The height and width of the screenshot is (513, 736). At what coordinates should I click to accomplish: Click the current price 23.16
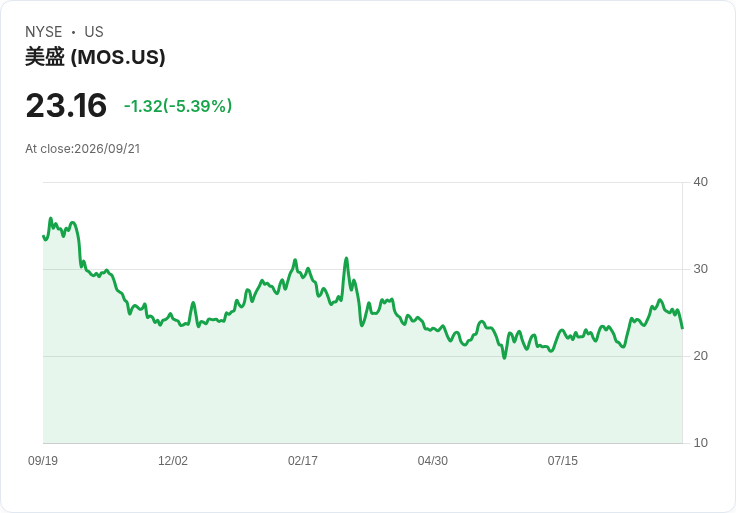pos(66,105)
